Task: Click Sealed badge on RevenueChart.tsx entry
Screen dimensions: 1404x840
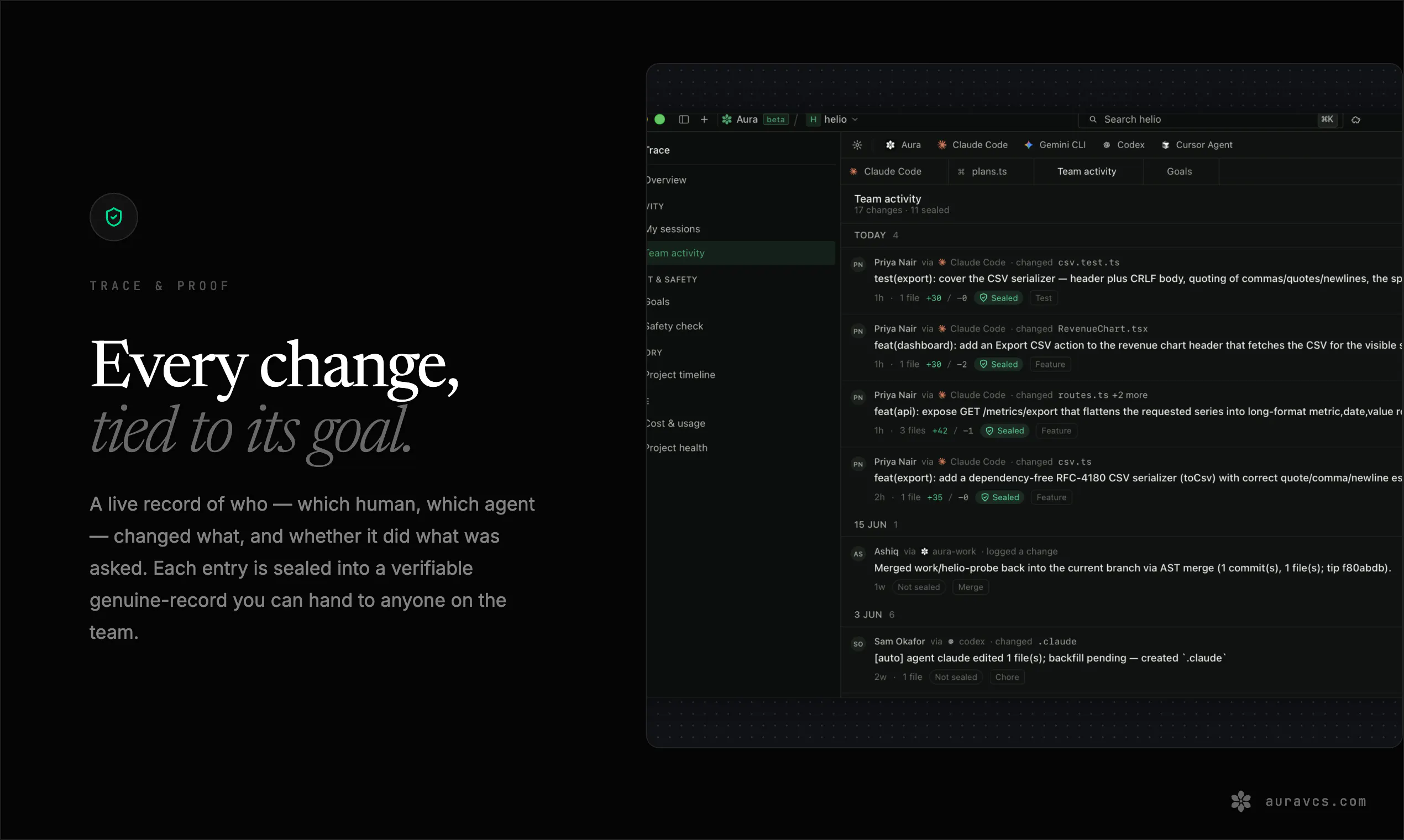Action: [999, 365]
